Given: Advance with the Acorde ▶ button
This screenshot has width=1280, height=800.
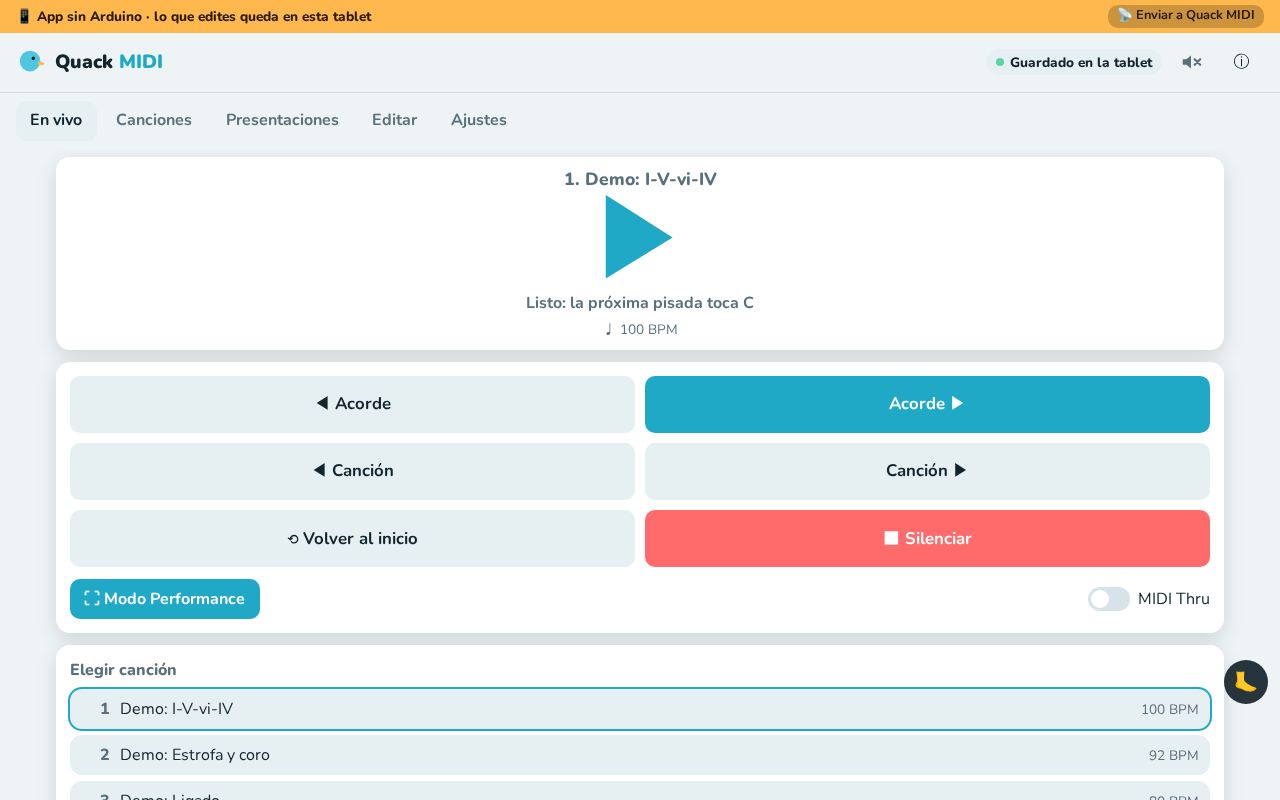Looking at the screenshot, I should coord(927,404).
